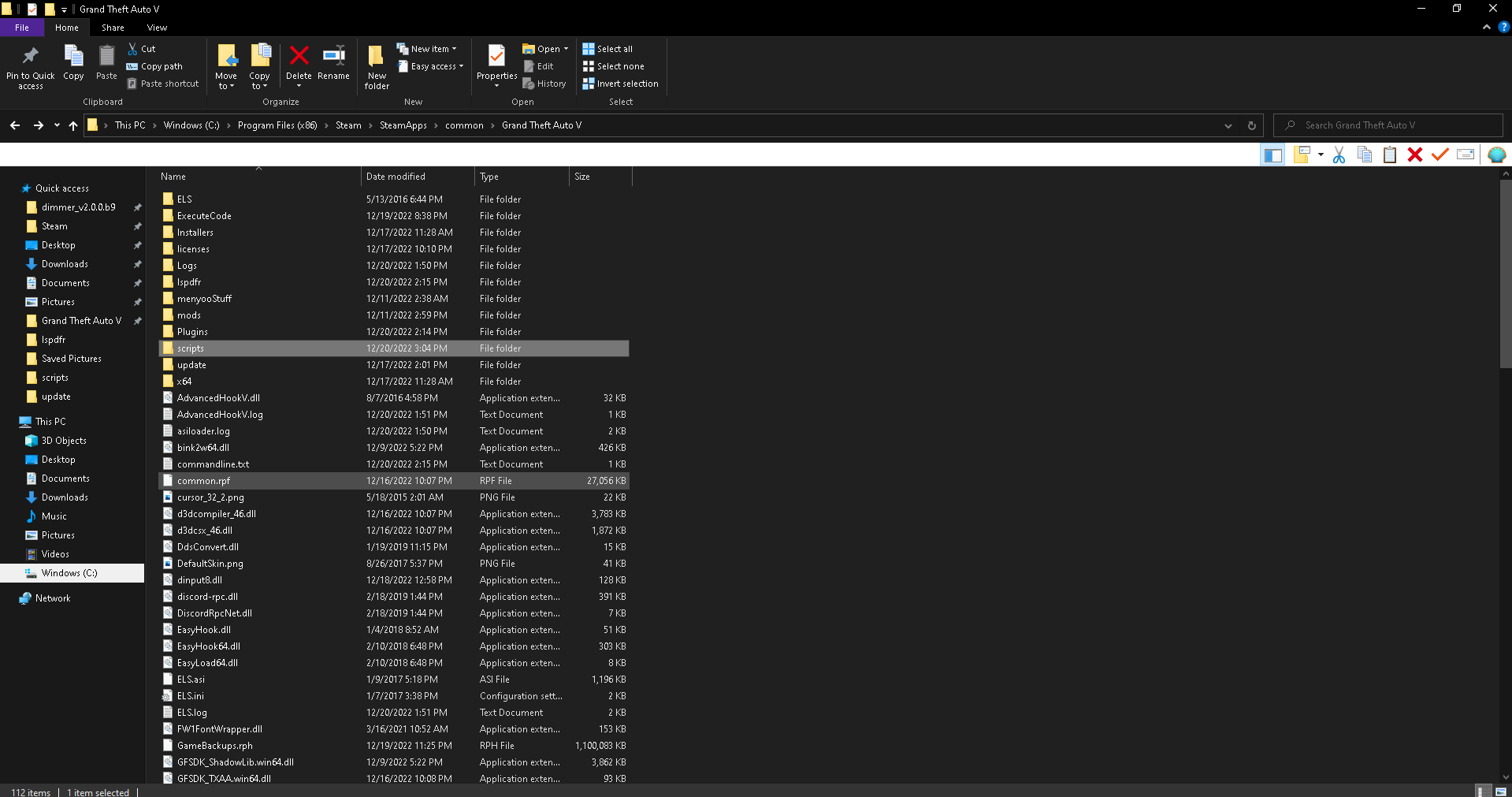Click the Cut button in the Clipboard group

point(142,49)
